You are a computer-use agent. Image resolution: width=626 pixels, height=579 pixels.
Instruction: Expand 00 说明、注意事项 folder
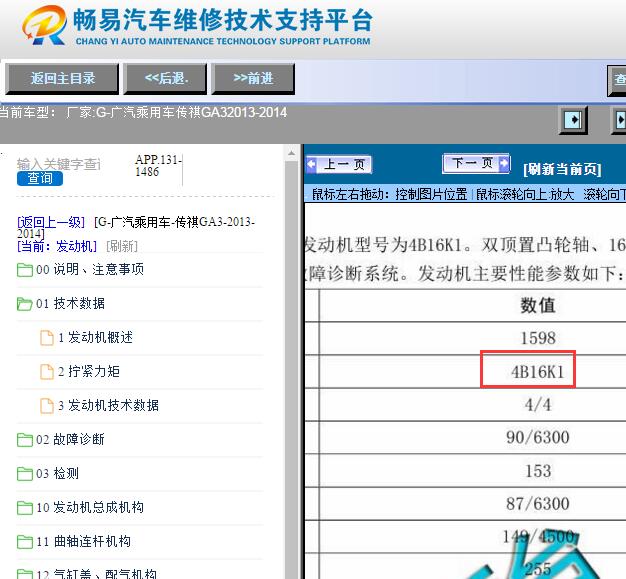coord(90,270)
